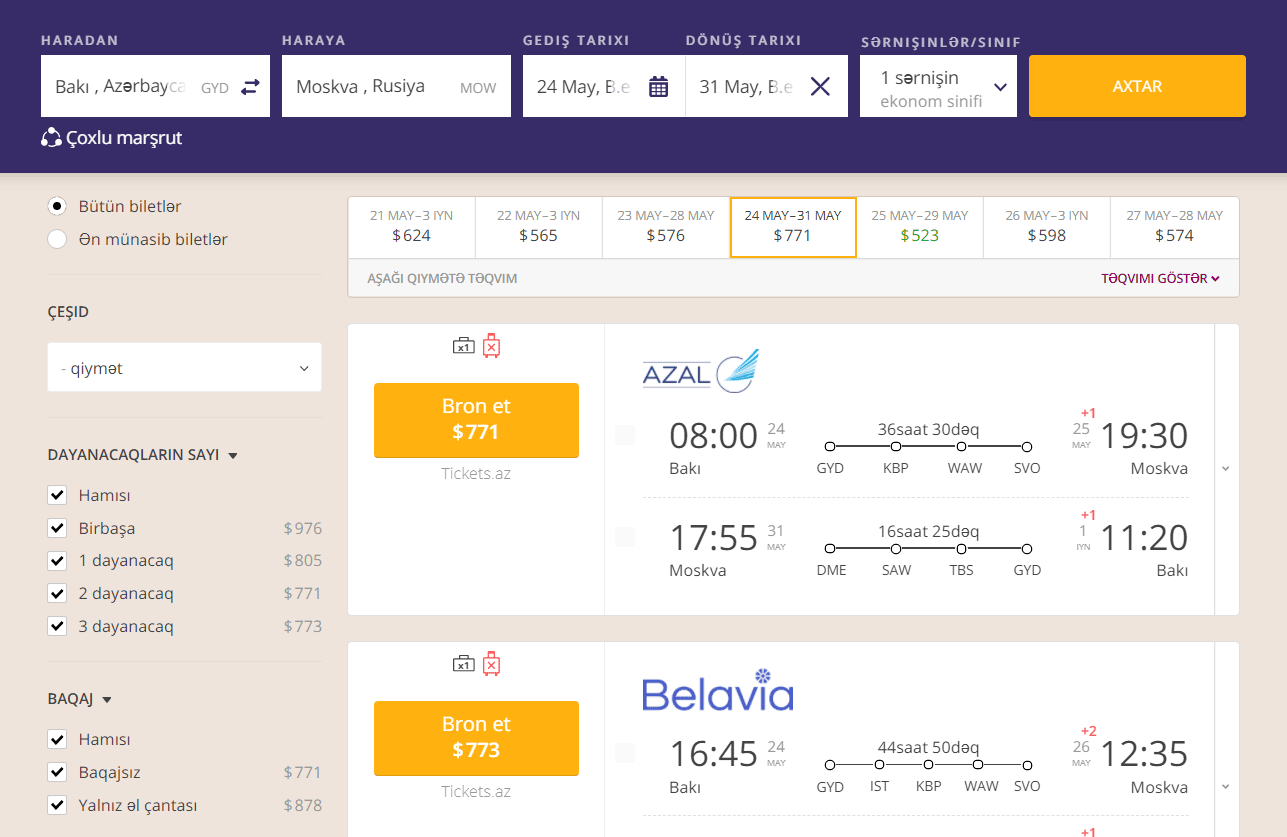Viewport: 1287px width, 837px height.
Task: Select the 25 MAY–29 MAY price tab
Action: pos(920,227)
